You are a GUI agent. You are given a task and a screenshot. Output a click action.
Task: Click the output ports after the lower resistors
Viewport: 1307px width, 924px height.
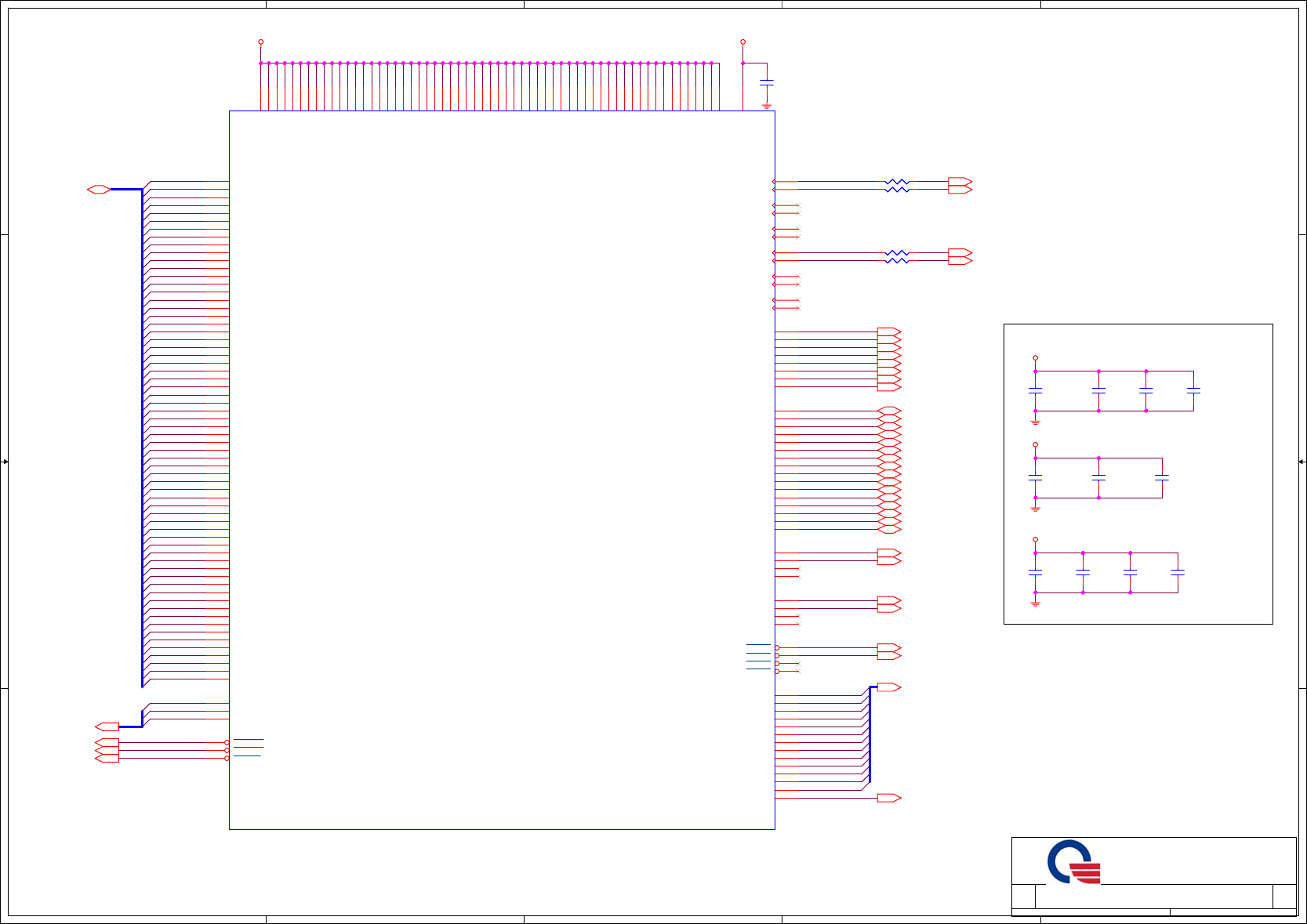960,256
